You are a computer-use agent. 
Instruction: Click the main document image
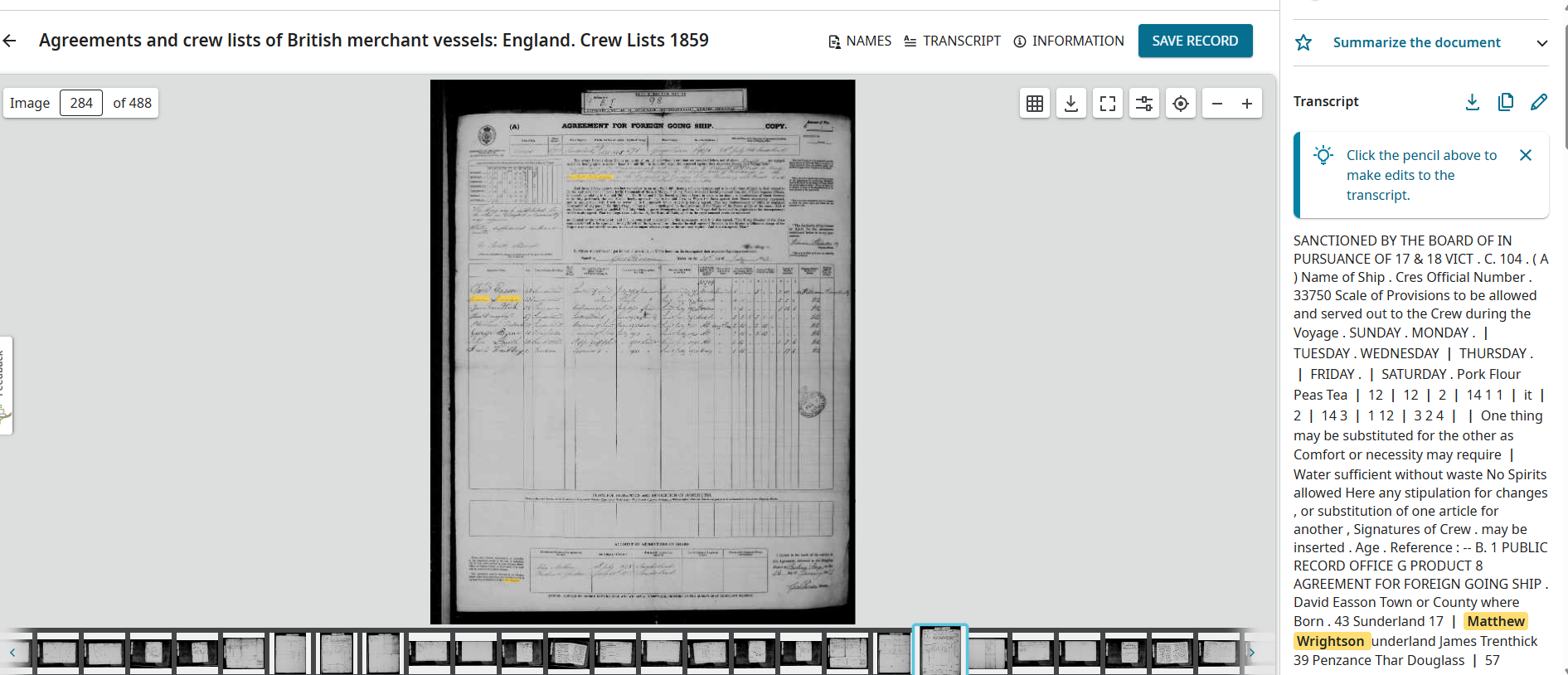click(643, 352)
